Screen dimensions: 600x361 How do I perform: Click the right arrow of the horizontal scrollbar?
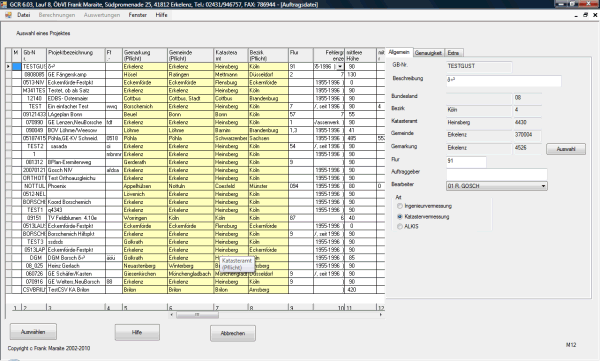(381, 315)
